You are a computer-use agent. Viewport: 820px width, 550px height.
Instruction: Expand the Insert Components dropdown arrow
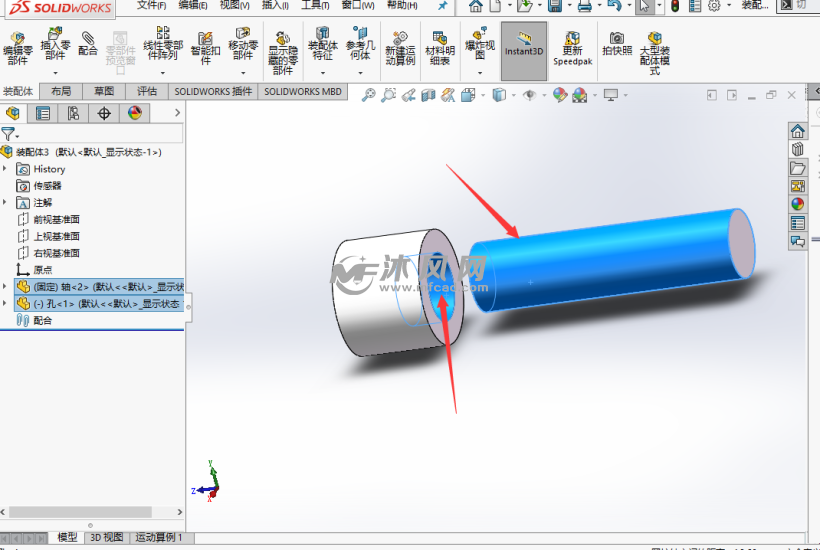[55, 73]
